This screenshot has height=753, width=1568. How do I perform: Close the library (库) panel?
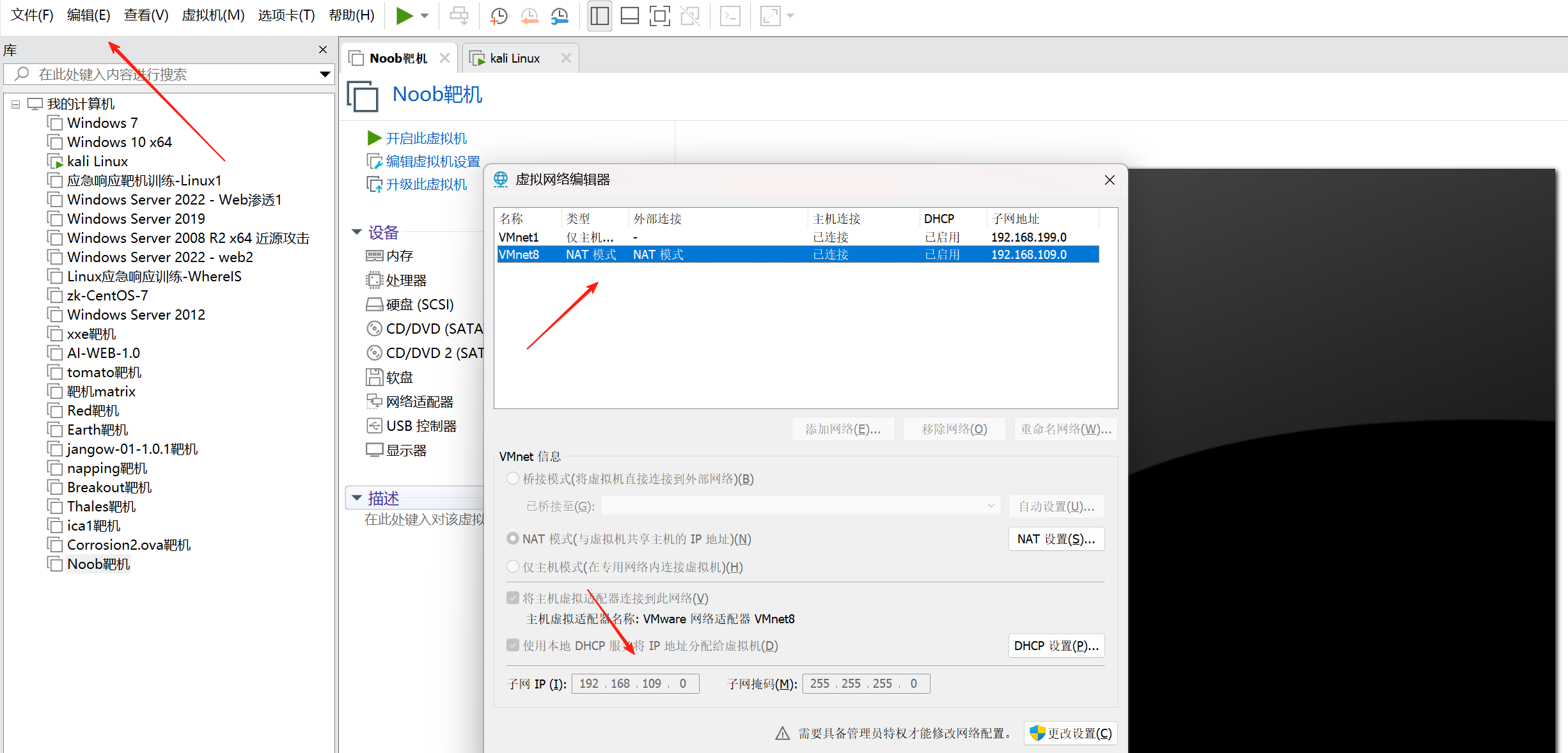[323, 50]
